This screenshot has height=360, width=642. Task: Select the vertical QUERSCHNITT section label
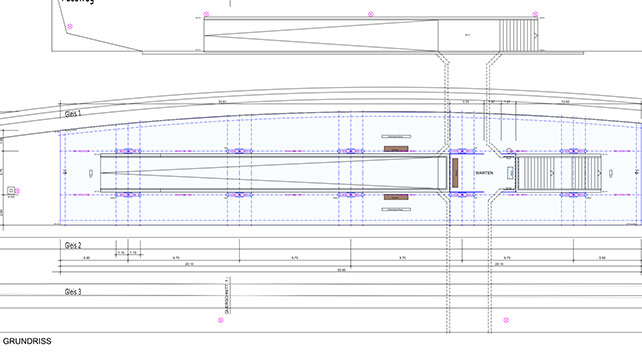[228, 295]
